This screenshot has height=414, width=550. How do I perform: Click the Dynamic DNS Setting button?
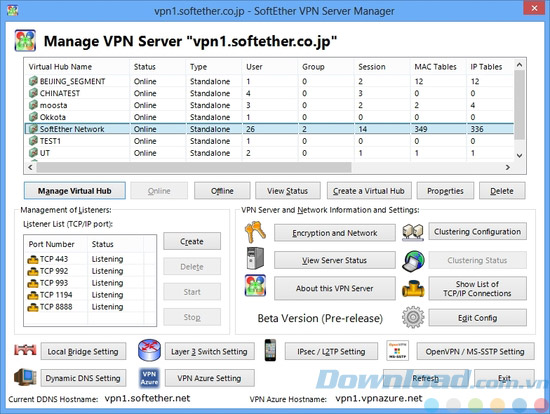(83, 378)
